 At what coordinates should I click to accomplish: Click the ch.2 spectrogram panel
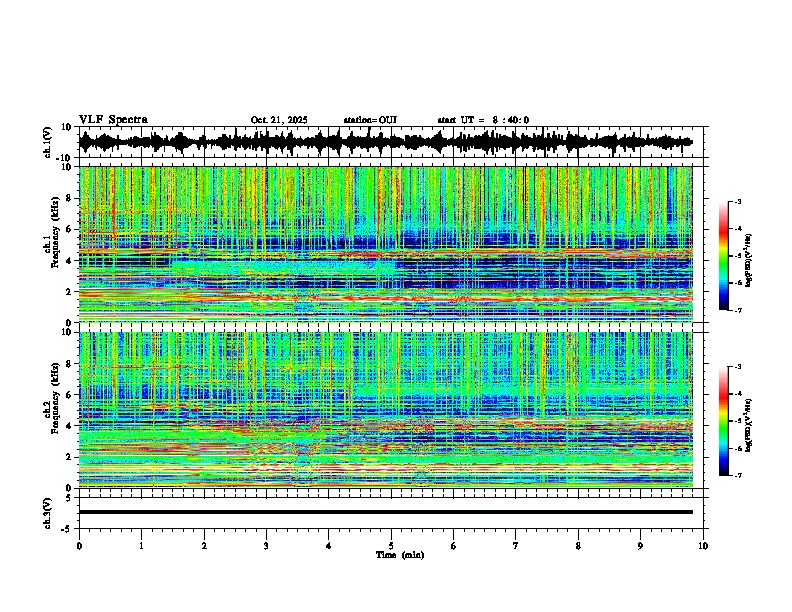385,410
